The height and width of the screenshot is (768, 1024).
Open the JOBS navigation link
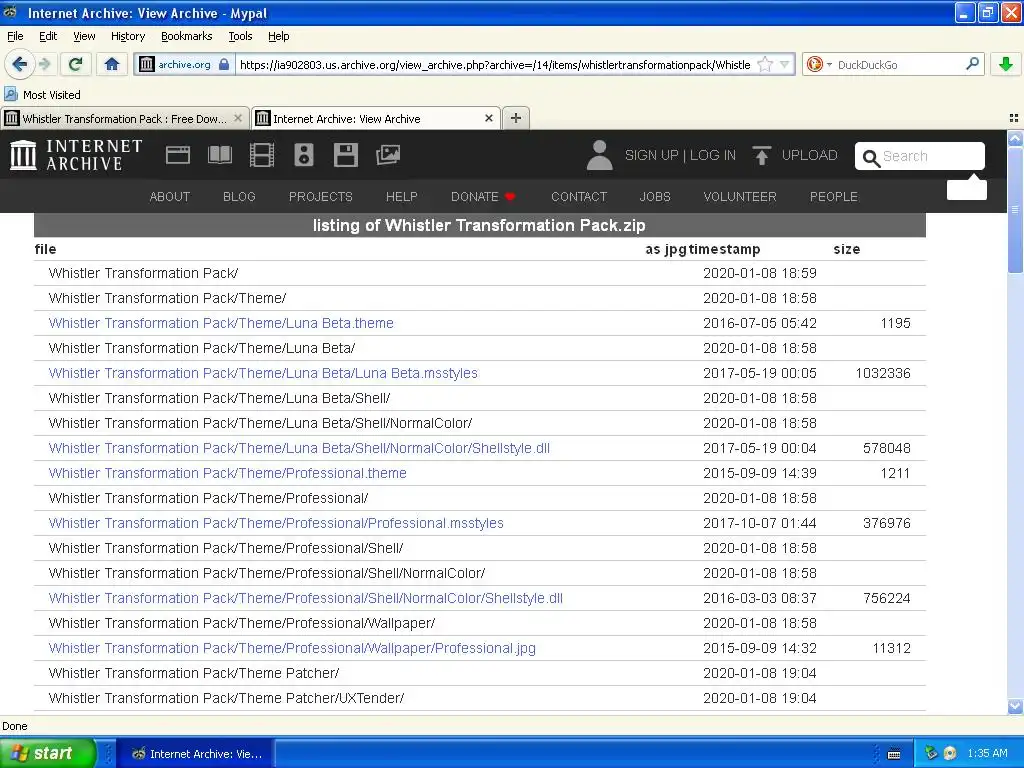pyautogui.click(x=655, y=197)
